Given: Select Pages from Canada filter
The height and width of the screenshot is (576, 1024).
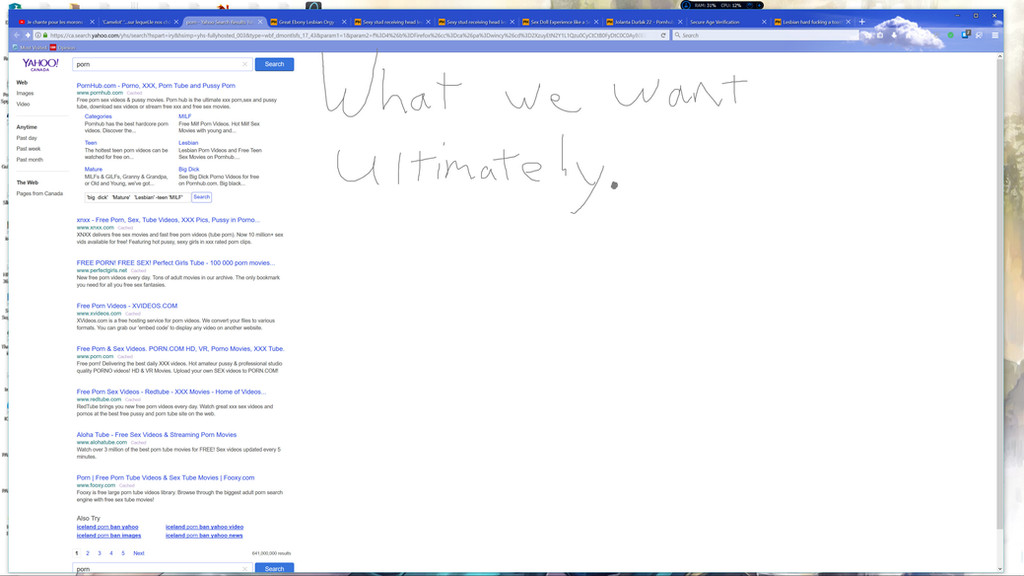Looking at the screenshot, I should (40, 193).
